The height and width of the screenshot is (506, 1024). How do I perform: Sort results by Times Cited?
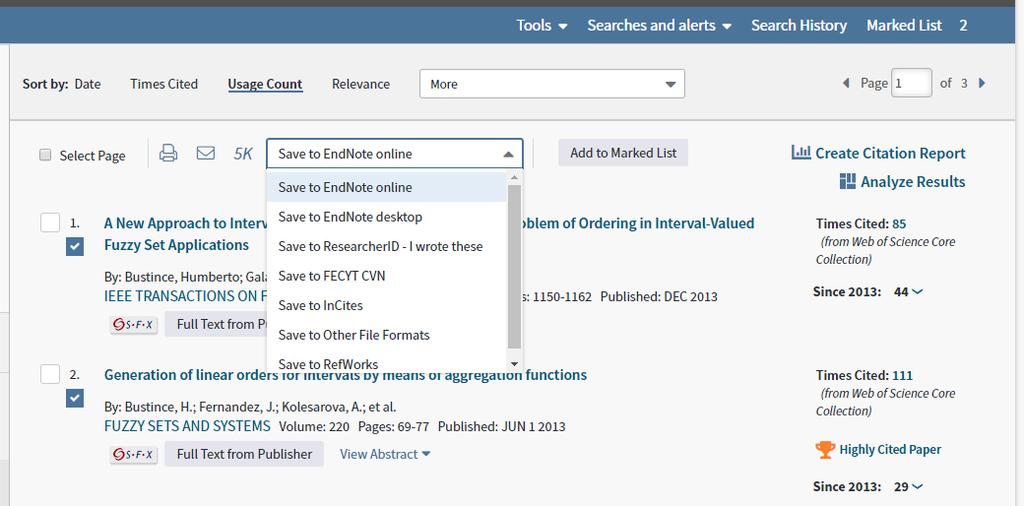[164, 84]
